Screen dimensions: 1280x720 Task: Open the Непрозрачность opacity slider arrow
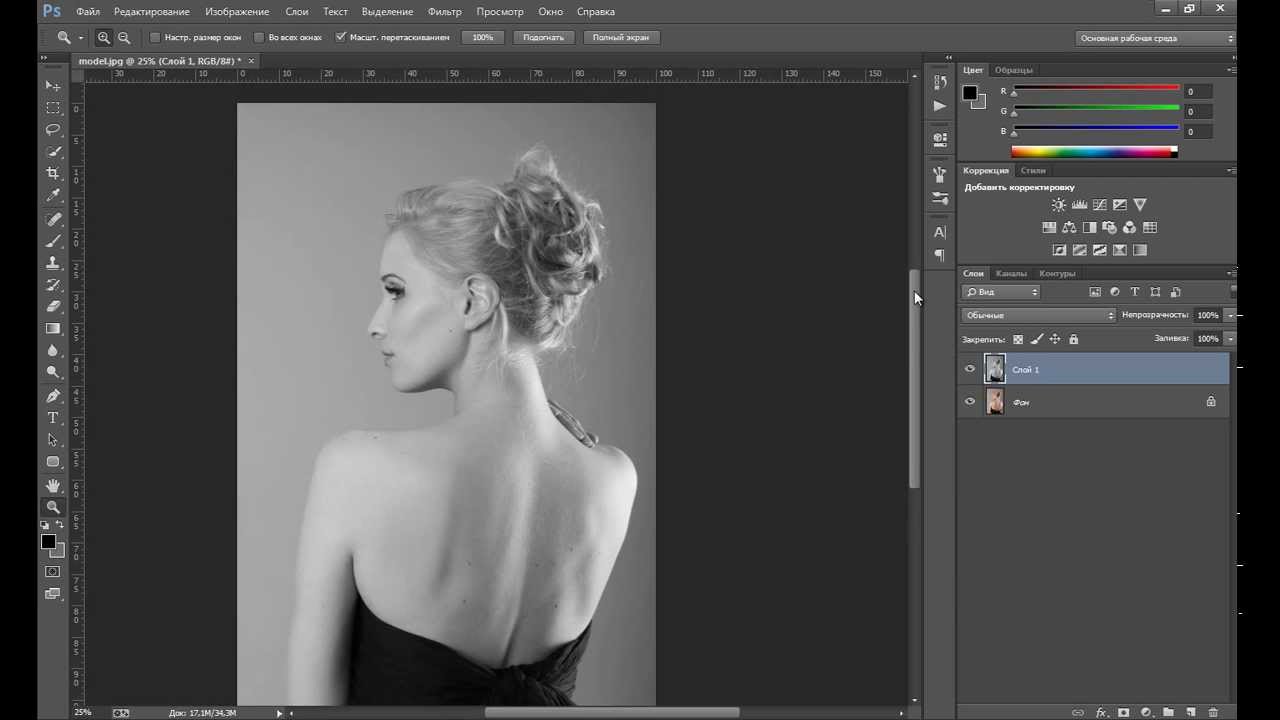[1230, 315]
